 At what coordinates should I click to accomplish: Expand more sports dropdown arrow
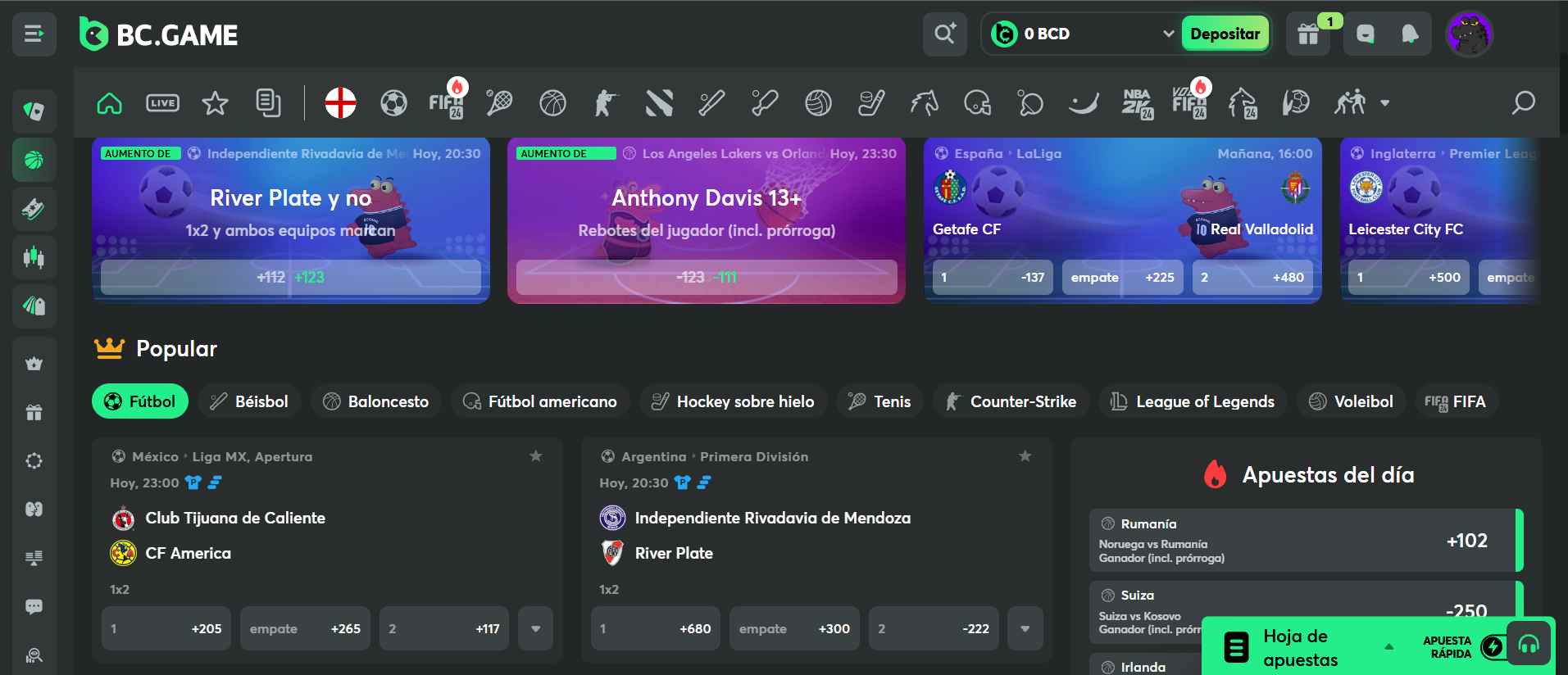click(x=1384, y=103)
